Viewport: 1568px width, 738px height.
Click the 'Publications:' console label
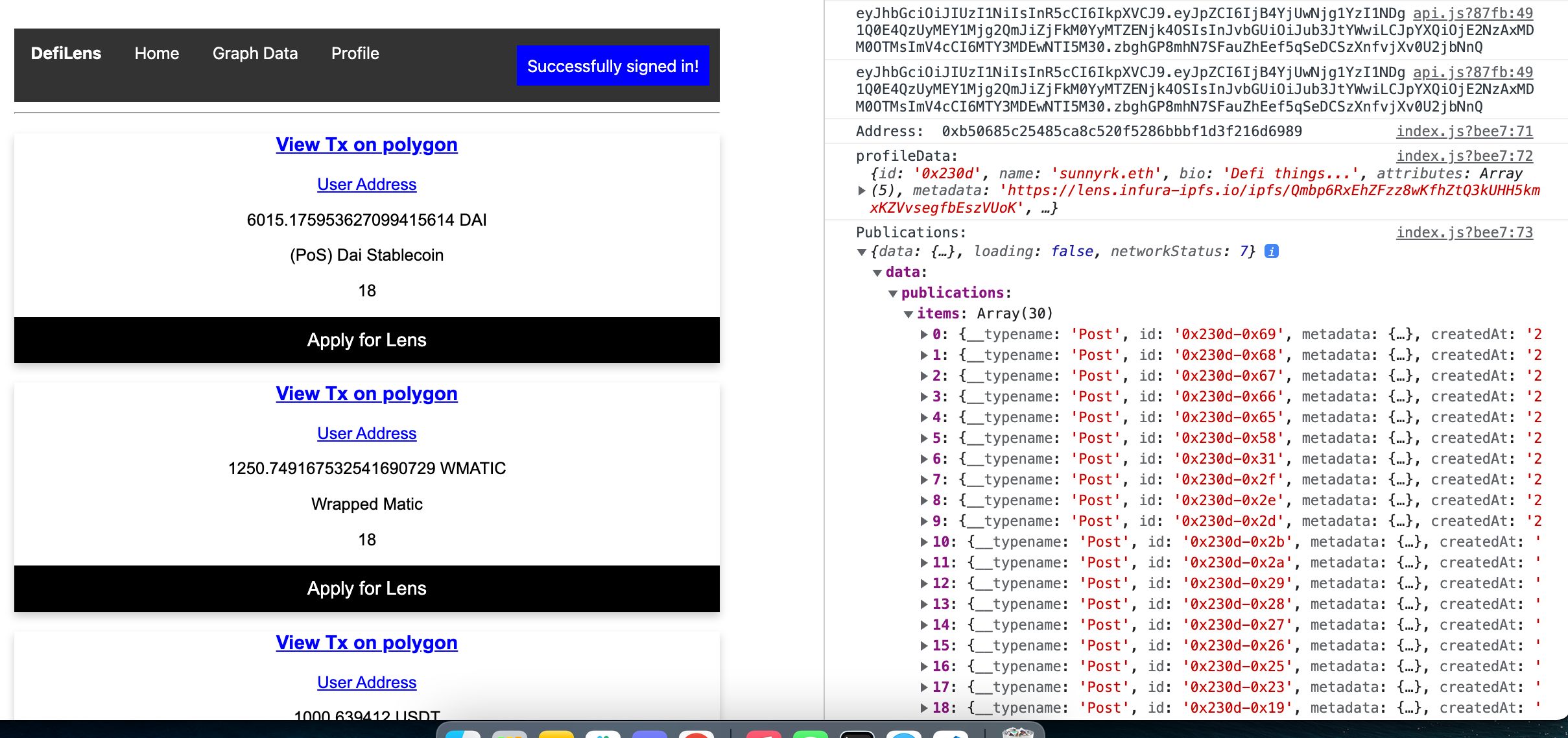[x=911, y=233]
